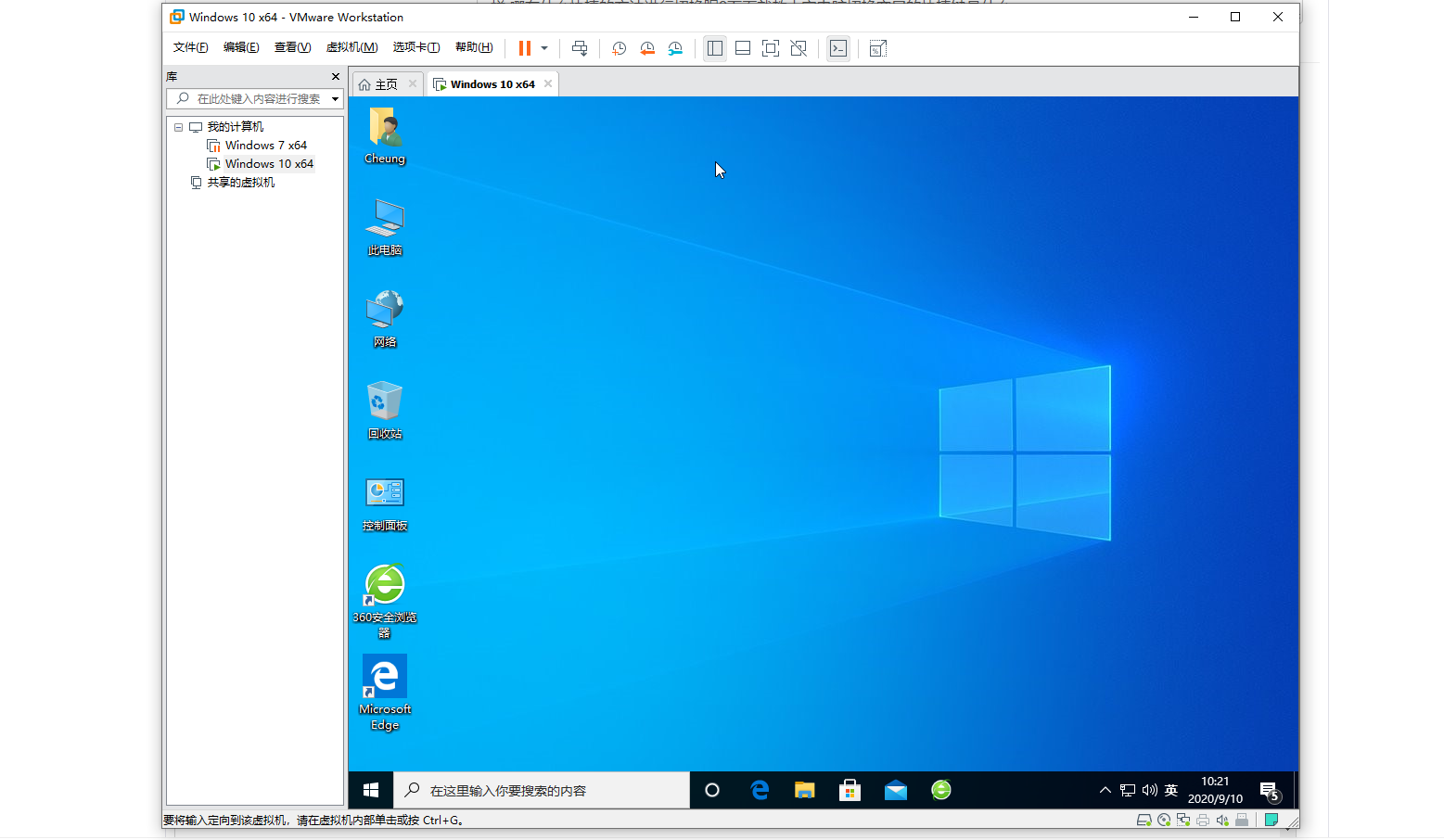Viewport: 1444px width, 840px height.
Task: Select the 360安全浏览器 desktop shortcut
Action: click(385, 602)
